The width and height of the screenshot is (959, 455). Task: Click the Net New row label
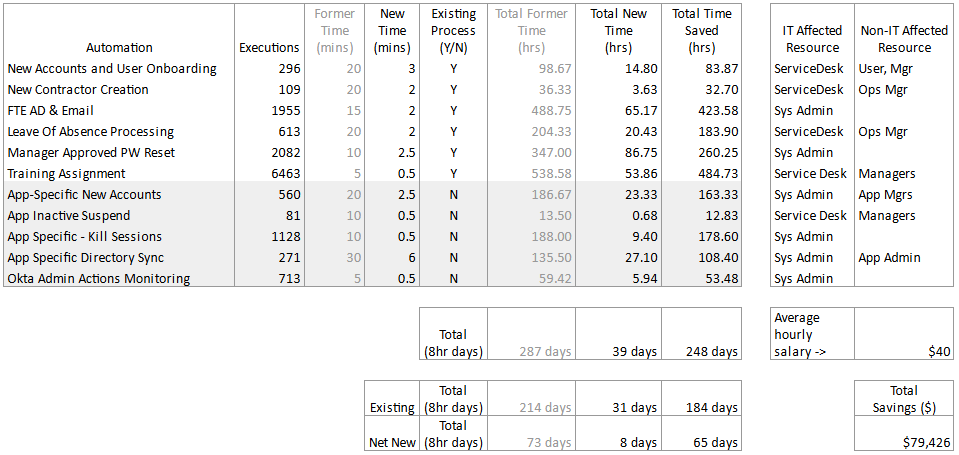click(x=390, y=443)
